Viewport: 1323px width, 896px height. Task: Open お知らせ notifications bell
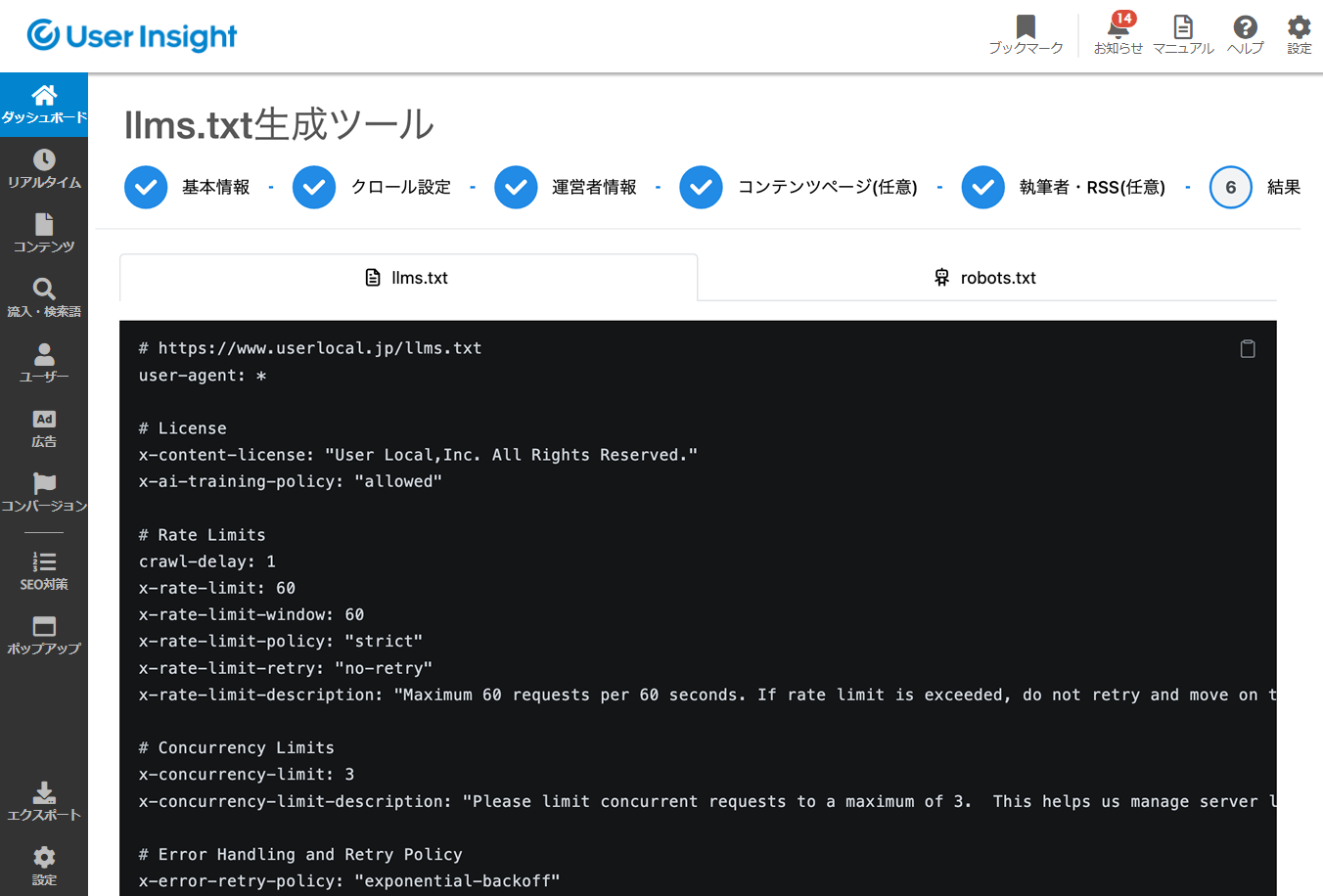point(1118,27)
